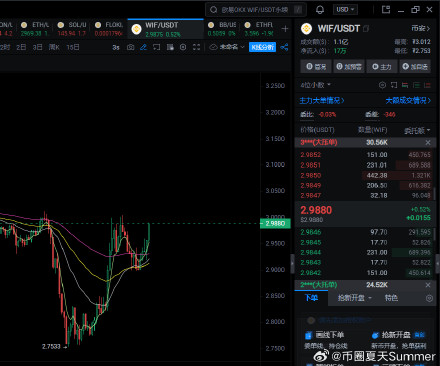Switch to the ETH tab showing 2969.38

pyautogui.click(x=34, y=29)
